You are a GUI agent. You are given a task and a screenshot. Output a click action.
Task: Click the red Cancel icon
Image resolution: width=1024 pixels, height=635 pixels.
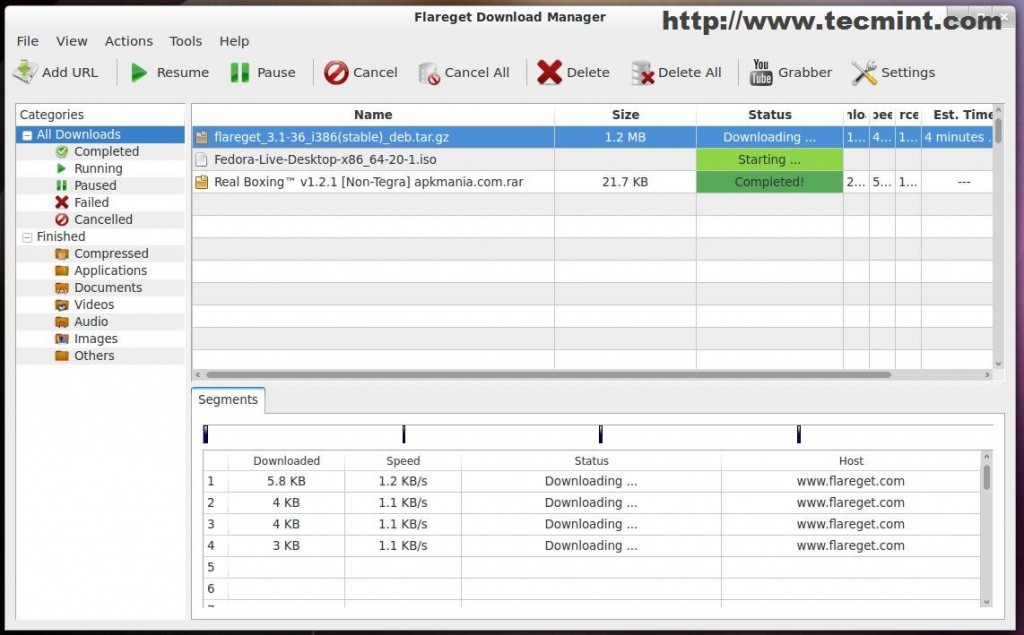click(336, 73)
